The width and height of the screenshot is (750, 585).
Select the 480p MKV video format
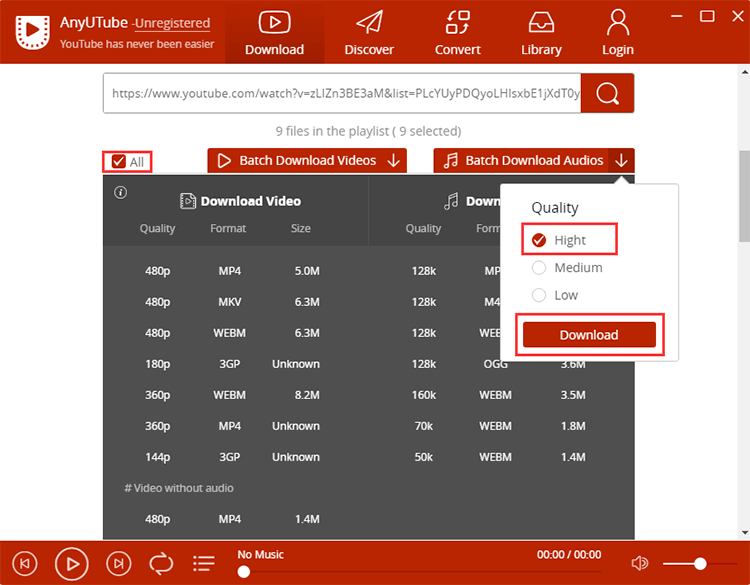click(232, 302)
